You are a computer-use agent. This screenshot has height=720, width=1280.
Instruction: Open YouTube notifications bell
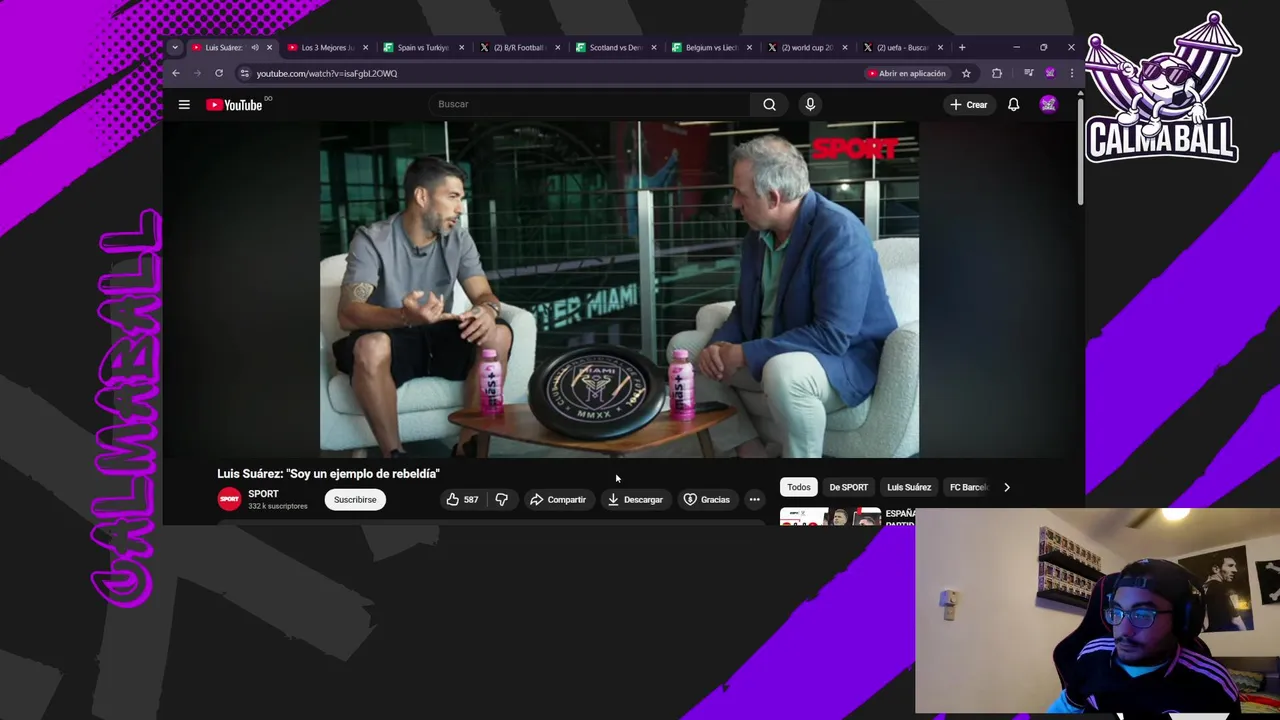click(x=1013, y=104)
